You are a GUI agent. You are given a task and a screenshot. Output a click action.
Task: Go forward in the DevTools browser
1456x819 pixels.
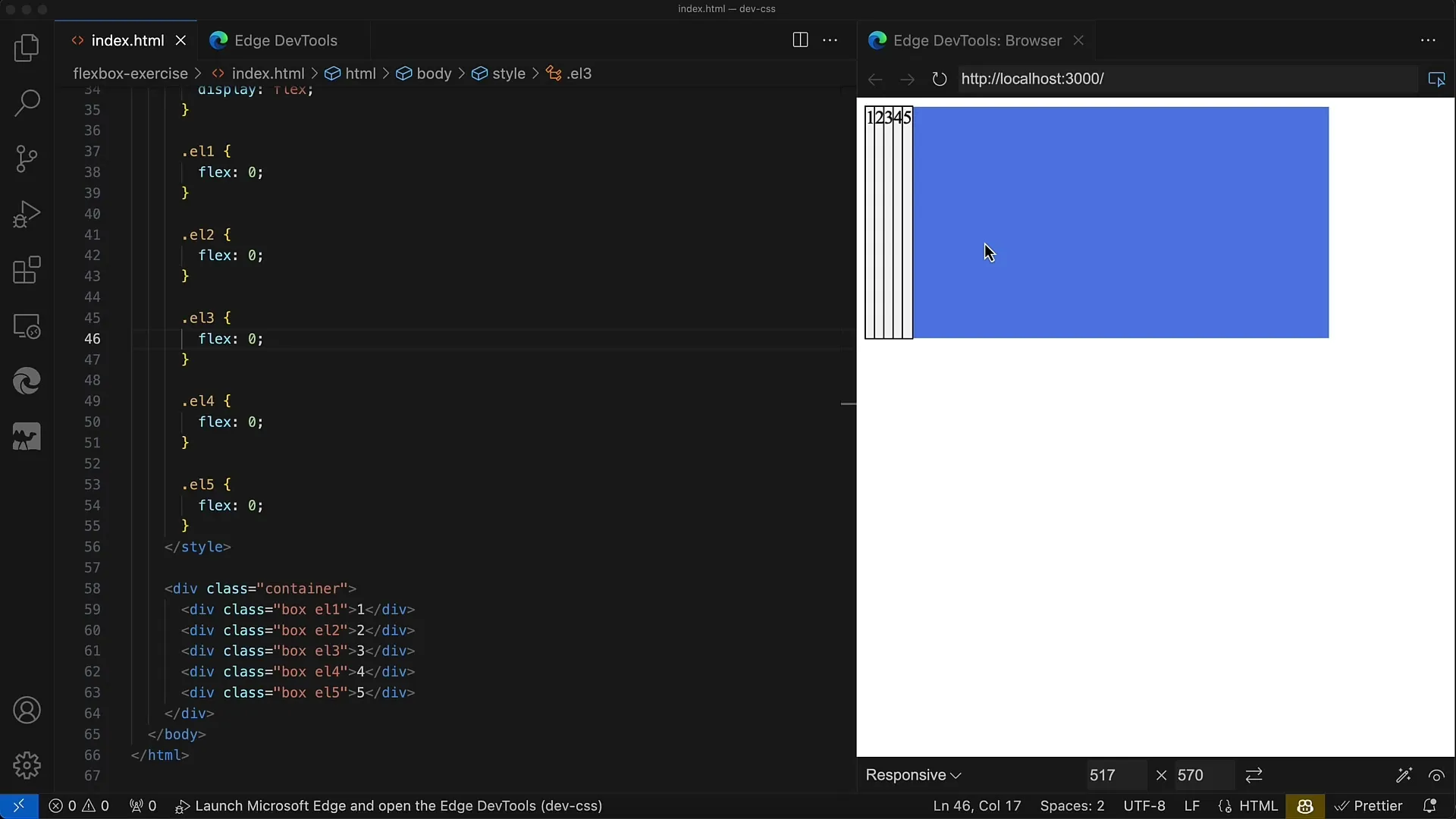[x=907, y=79]
